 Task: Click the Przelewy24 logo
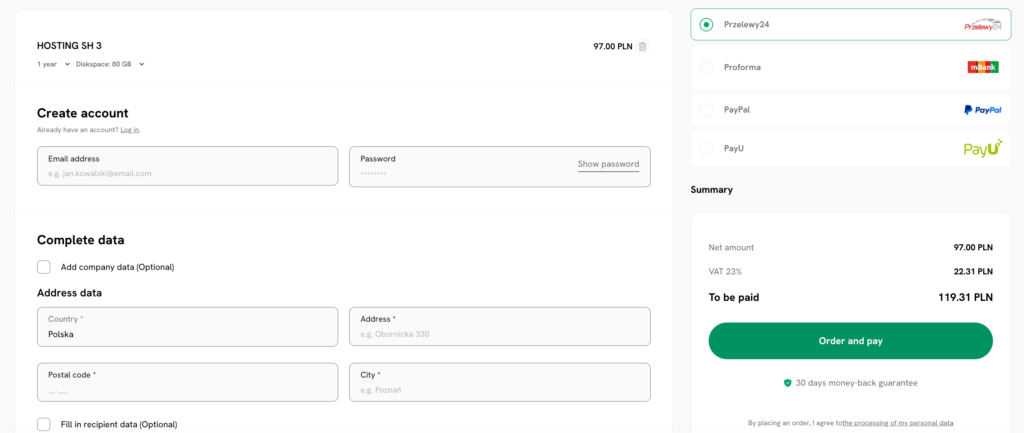click(x=982, y=25)
